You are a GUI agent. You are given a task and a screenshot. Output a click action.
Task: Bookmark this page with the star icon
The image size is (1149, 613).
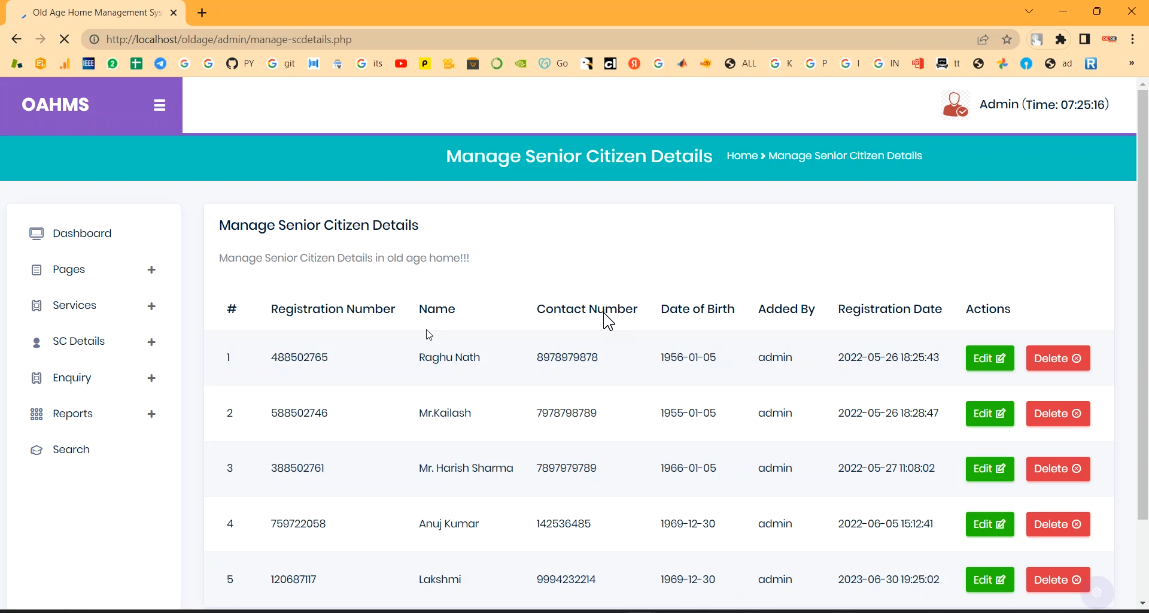1007,39
